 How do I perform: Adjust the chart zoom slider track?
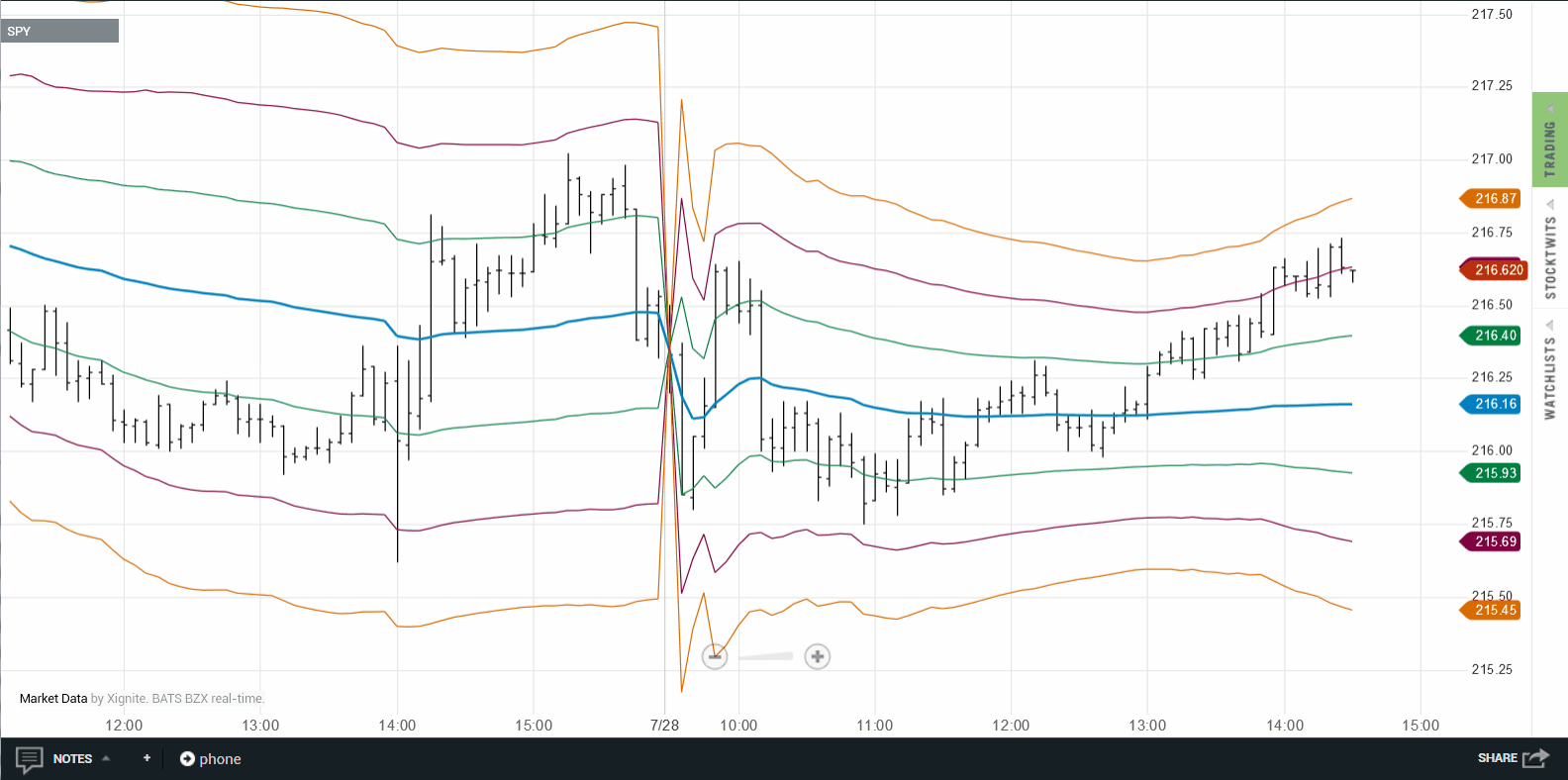point(765,656)
